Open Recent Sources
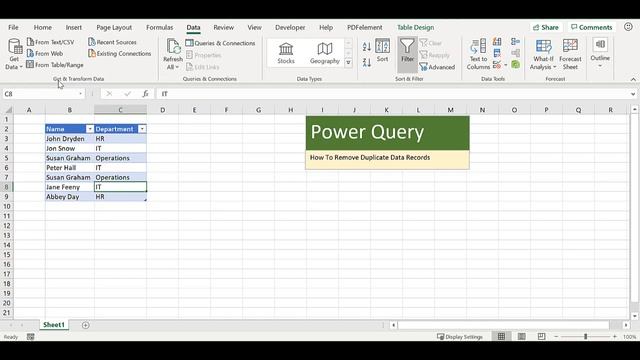The height and width of the screenshot is (360, 640). tap(113, 42)
